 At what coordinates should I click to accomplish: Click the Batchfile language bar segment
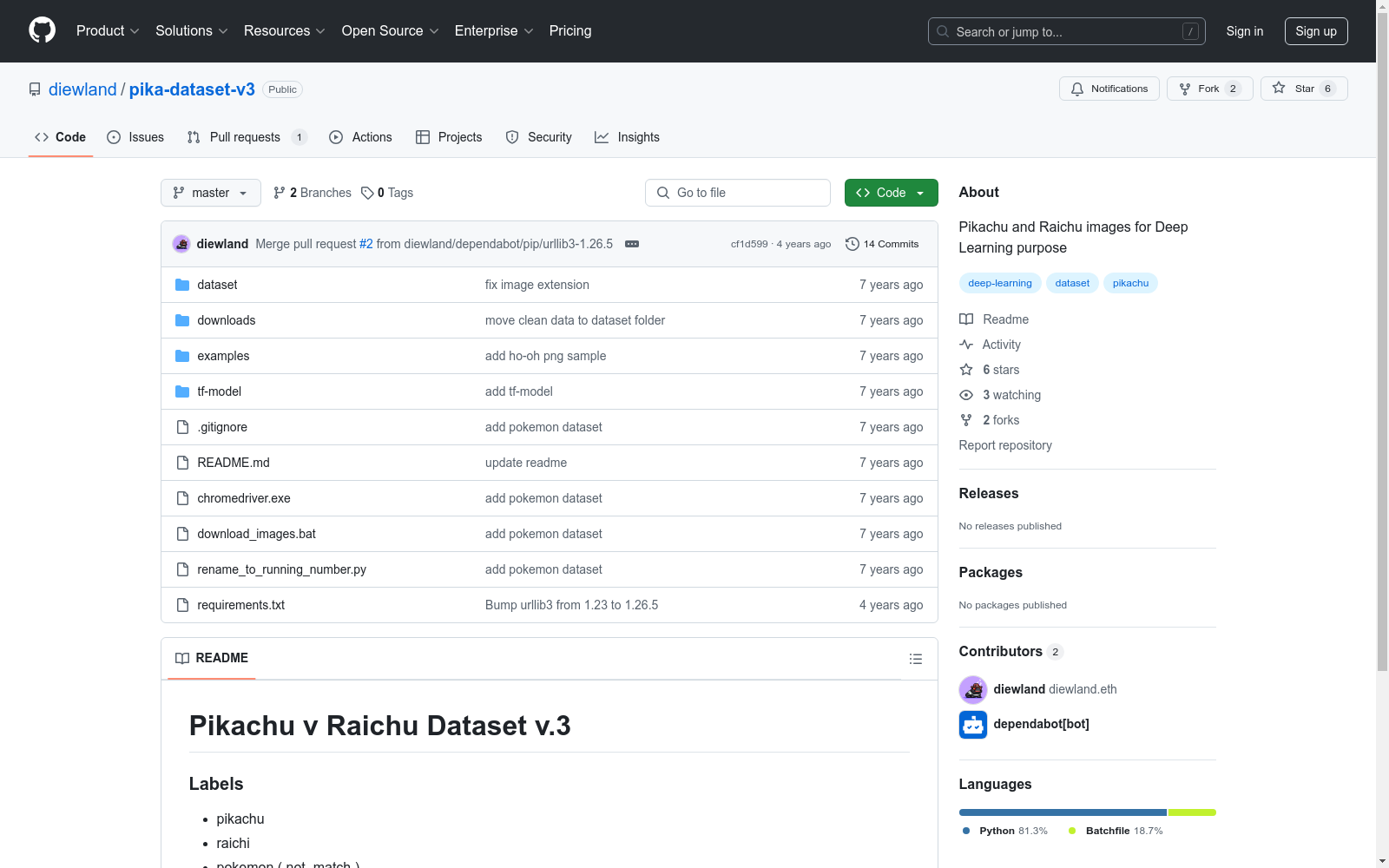coord(1193,812)
